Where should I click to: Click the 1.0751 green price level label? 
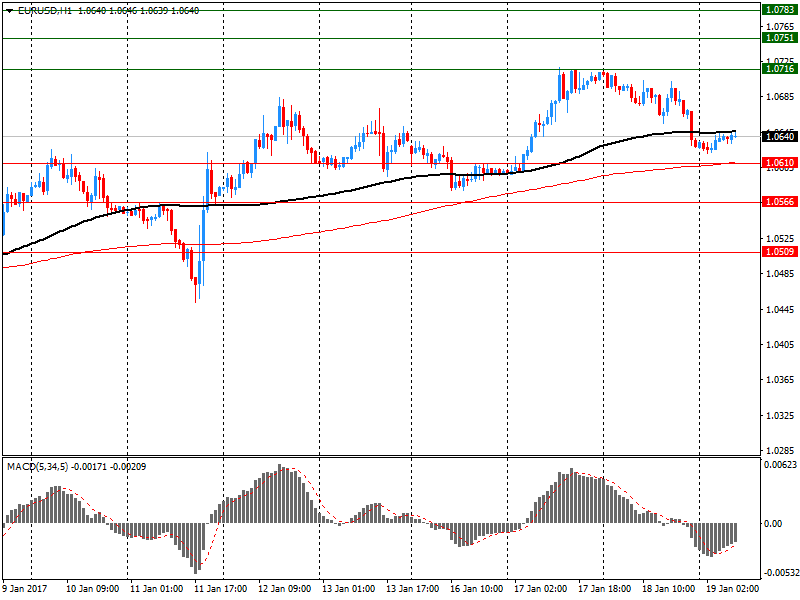coord(780,38)
